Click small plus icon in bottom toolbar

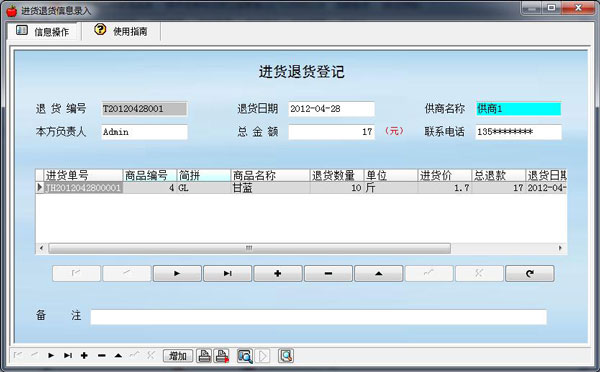point(84,356)
